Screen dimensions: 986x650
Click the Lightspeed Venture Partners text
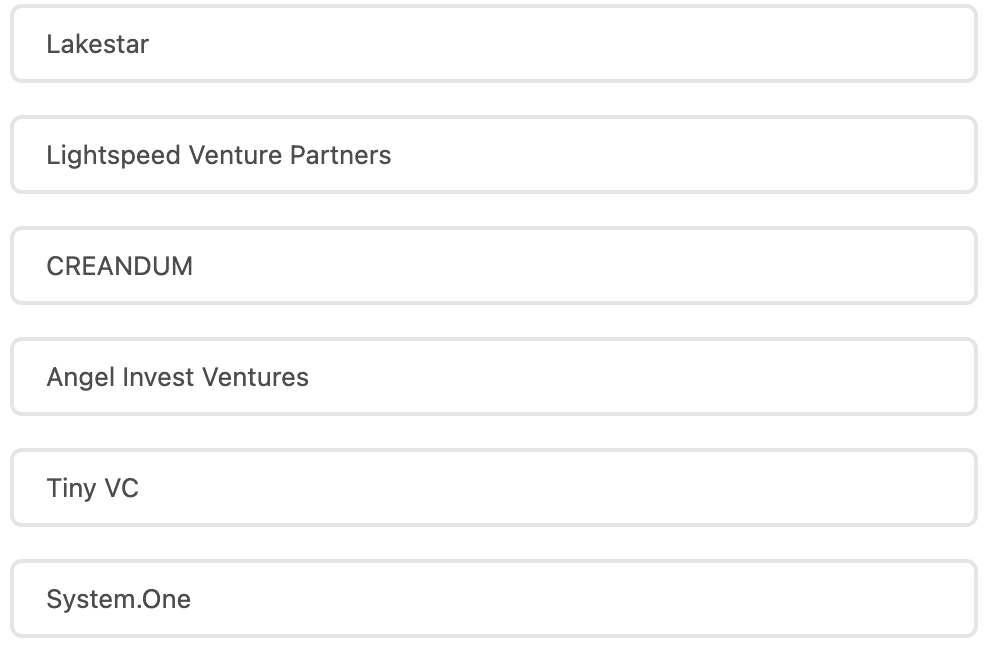tap(218, 155)
